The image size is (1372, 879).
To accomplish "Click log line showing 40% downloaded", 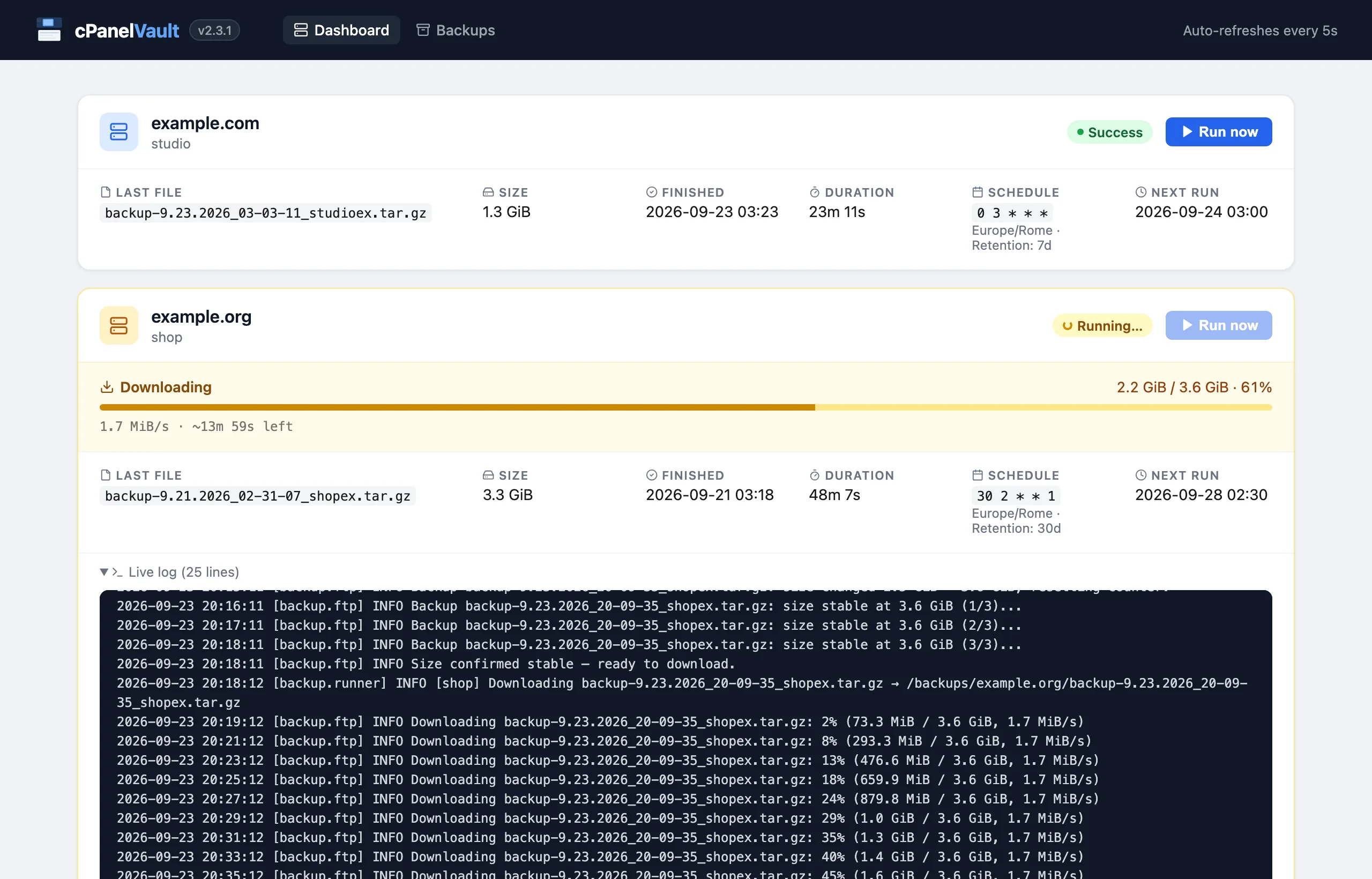I will coord(600,856).
